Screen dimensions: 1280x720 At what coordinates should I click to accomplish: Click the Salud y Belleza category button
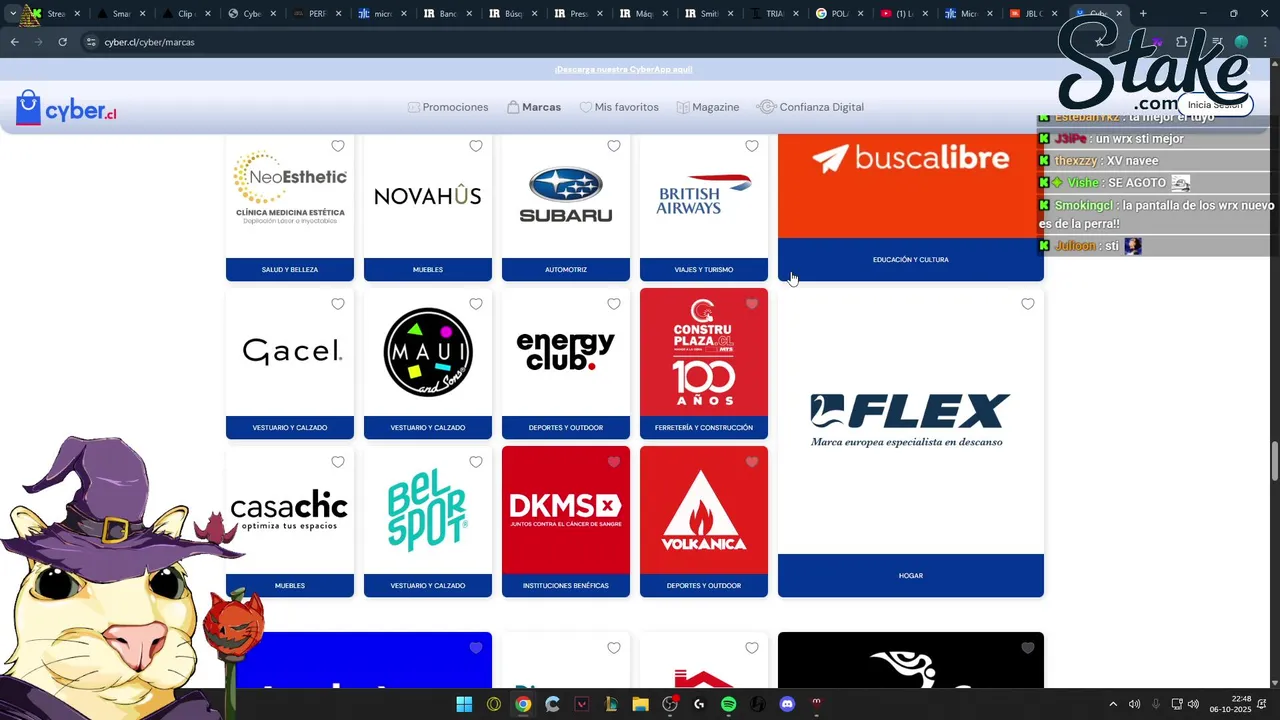point(290,270)
